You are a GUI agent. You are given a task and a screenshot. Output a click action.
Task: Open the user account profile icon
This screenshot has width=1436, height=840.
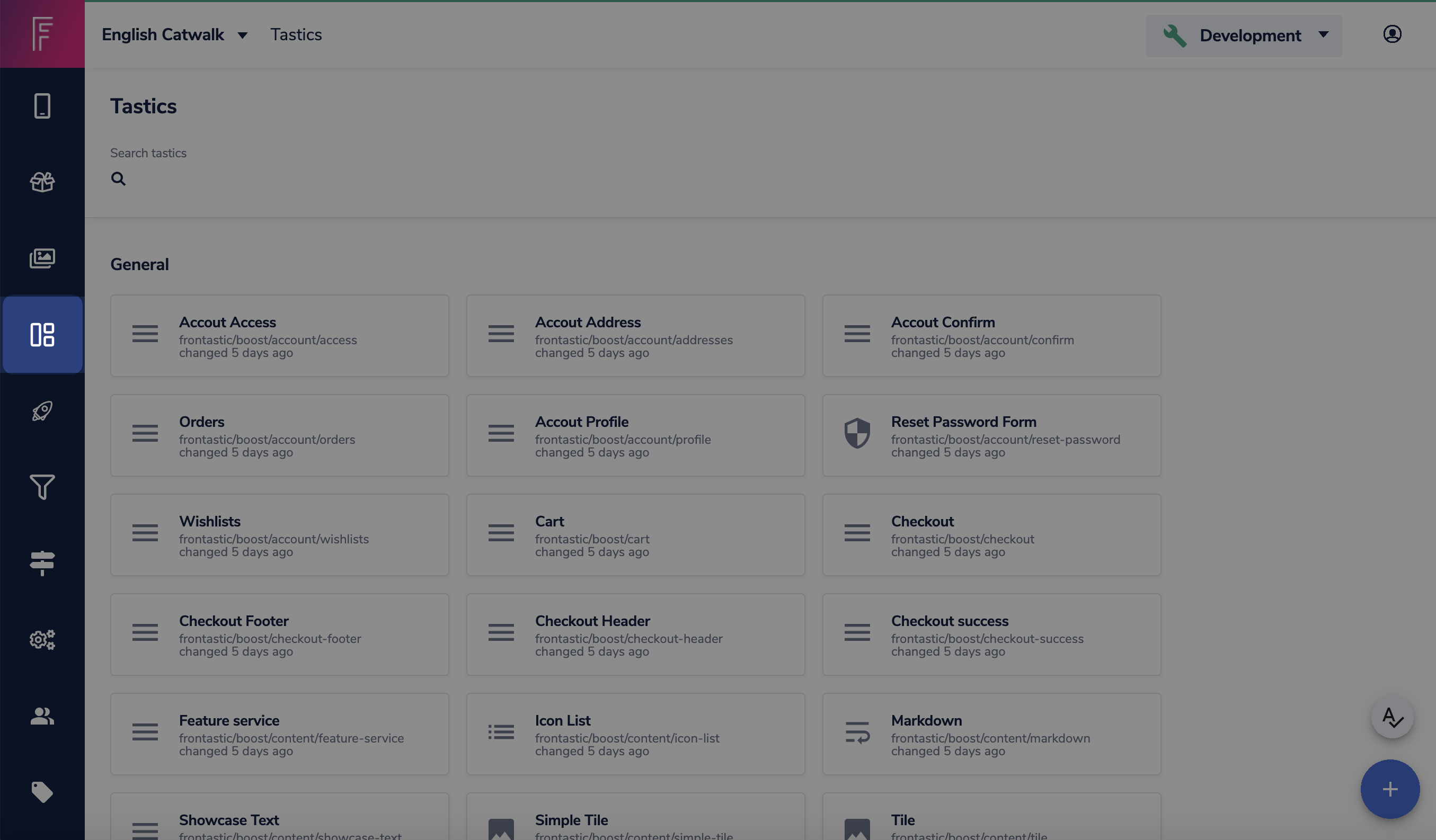[x=1391, y=34]
